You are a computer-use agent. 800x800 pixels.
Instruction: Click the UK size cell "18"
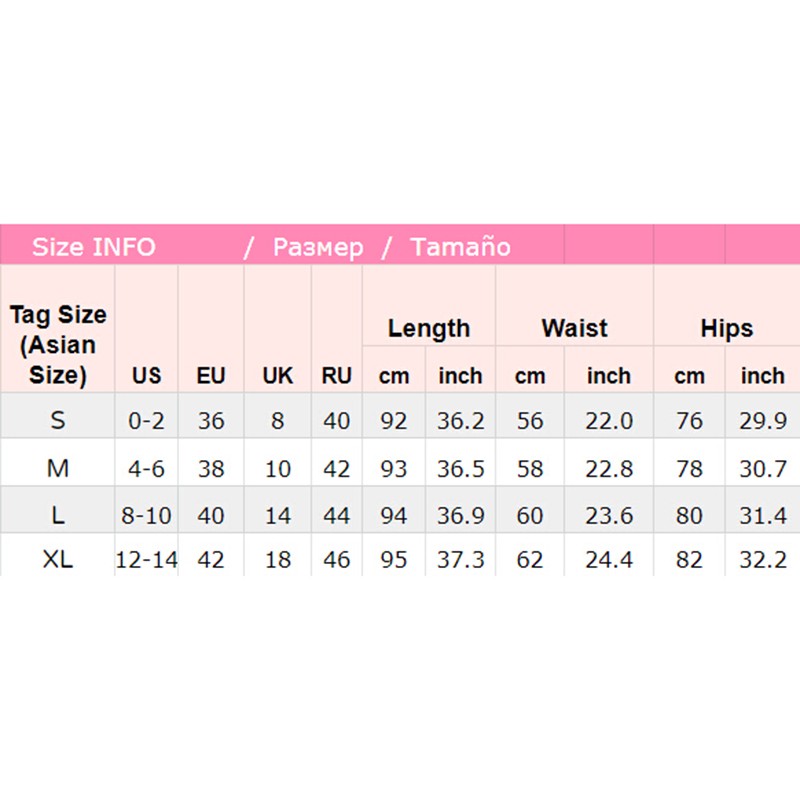pyautogui.click(x=278, y=560)
